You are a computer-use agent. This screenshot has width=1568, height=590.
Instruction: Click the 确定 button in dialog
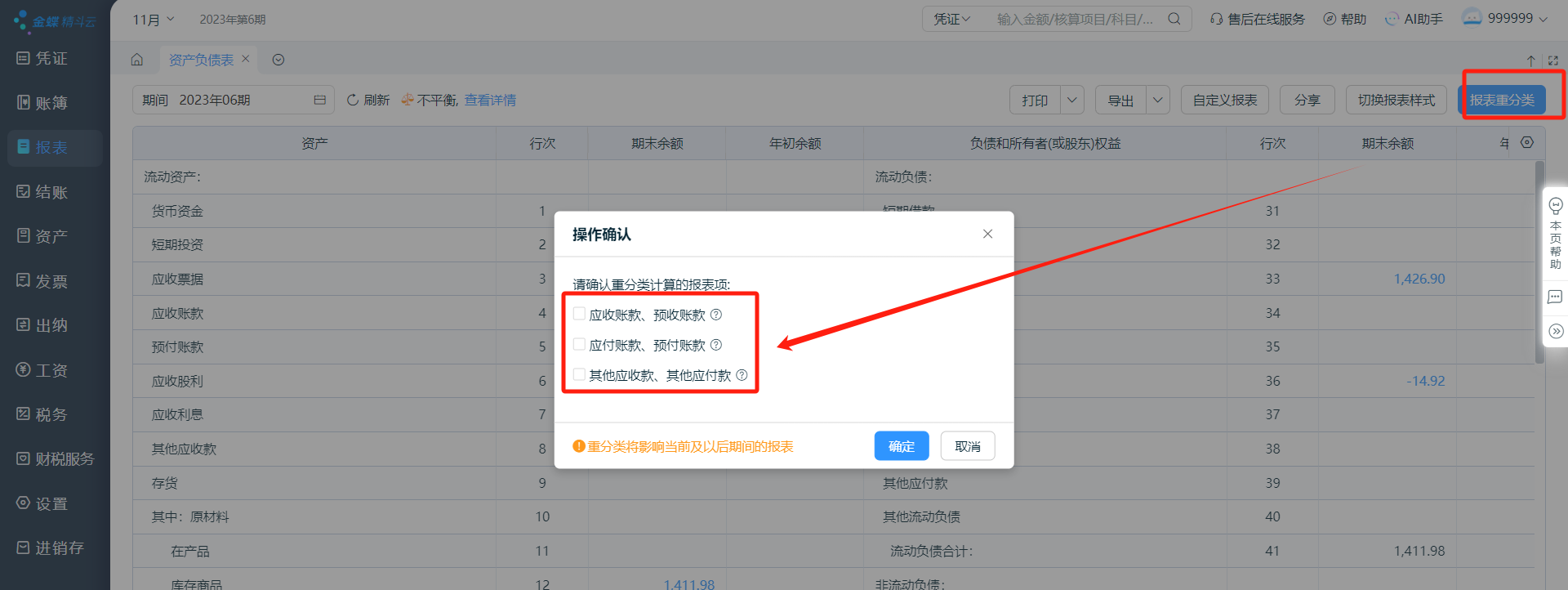[x=901, y=446]
